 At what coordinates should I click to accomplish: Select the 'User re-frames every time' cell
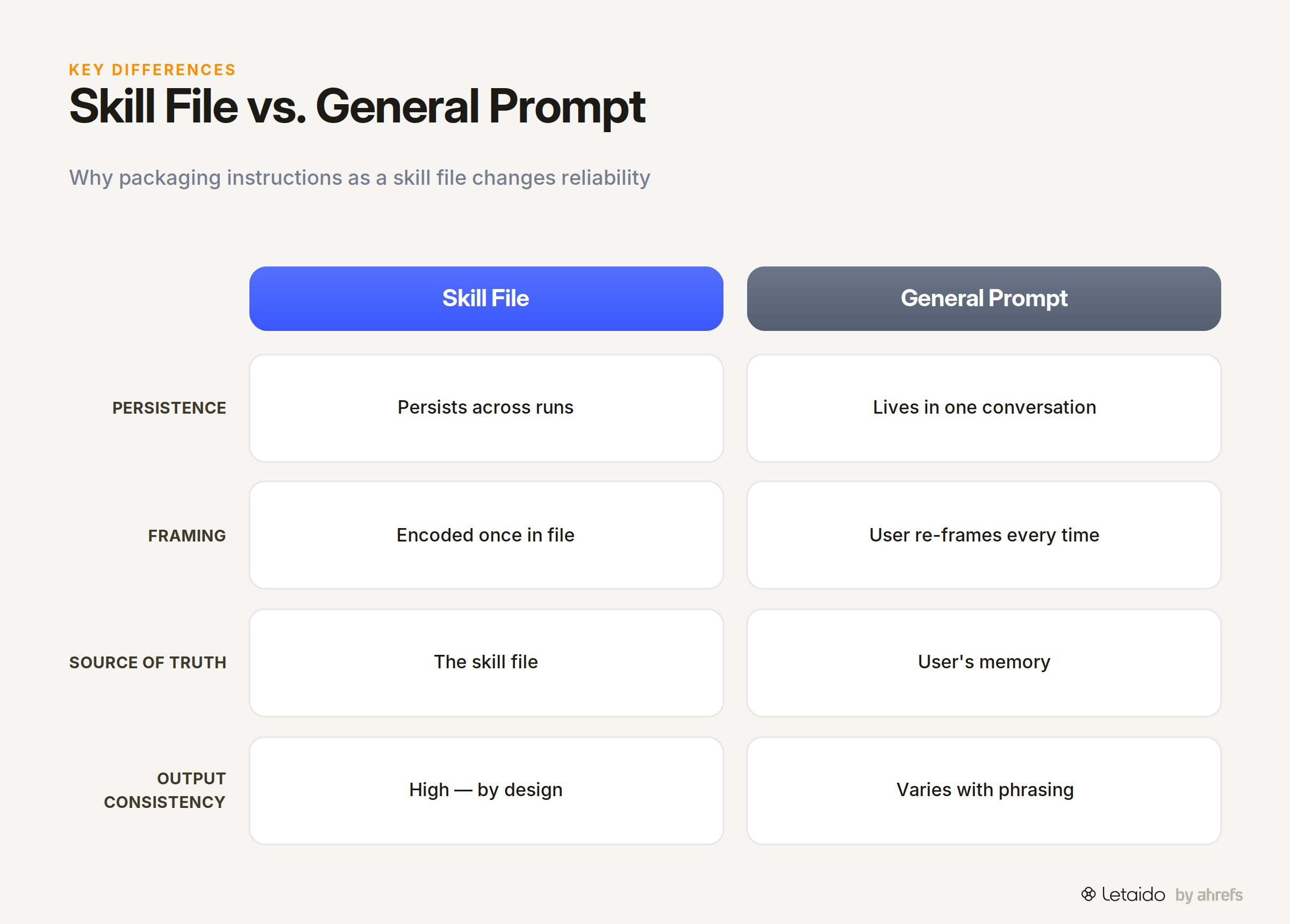point(984,535)
